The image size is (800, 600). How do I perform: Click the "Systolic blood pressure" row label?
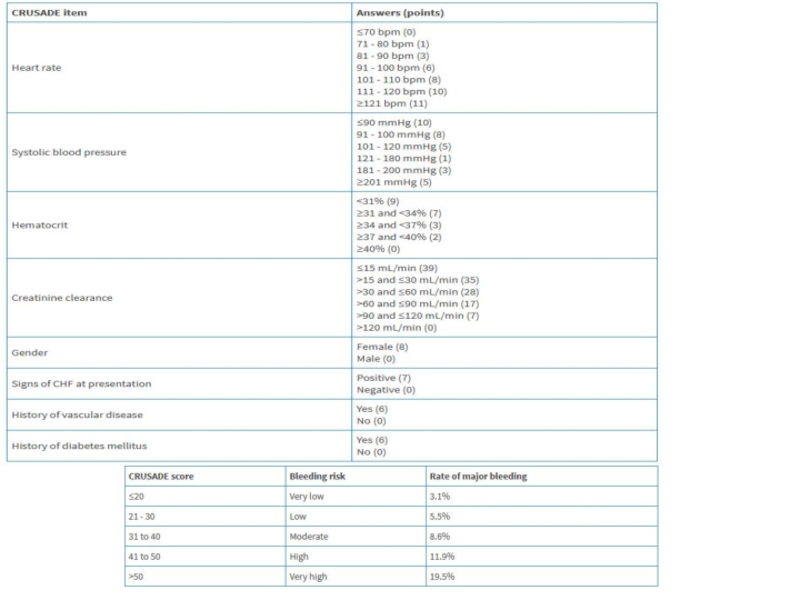click(62, 153)
